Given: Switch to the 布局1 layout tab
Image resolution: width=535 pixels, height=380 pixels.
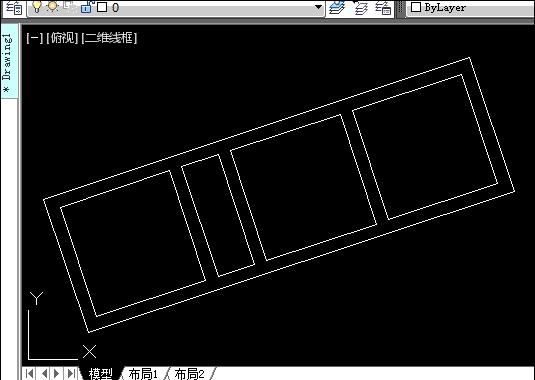Looking at the screenshot, I should click(143, 374).
